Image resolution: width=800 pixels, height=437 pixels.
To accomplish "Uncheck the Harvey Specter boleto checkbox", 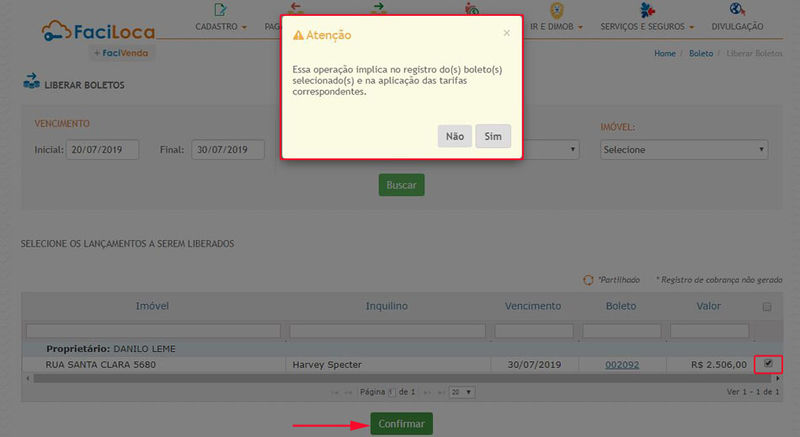I will 768,364.
